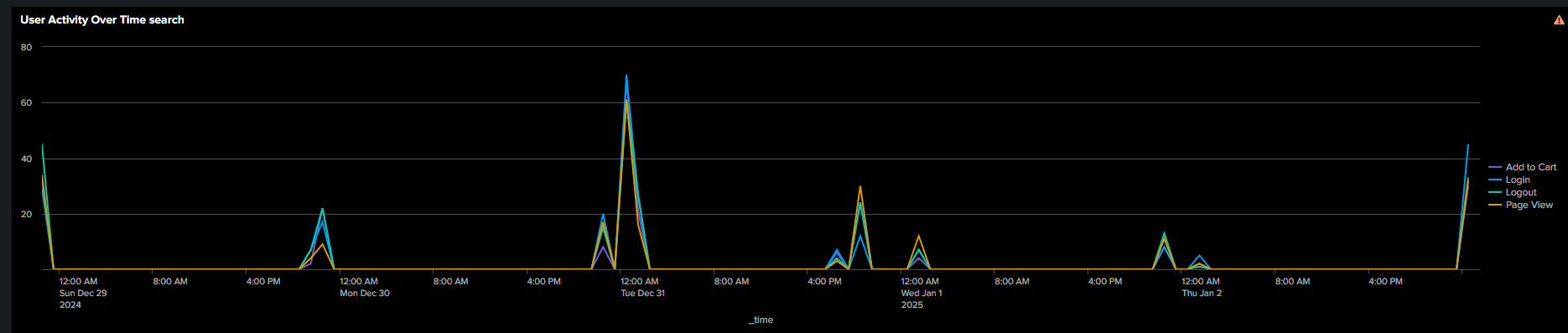Click the orange warning triangle icon
This screenshot has height=333, width=1568.
click(x=1559, y=20)
